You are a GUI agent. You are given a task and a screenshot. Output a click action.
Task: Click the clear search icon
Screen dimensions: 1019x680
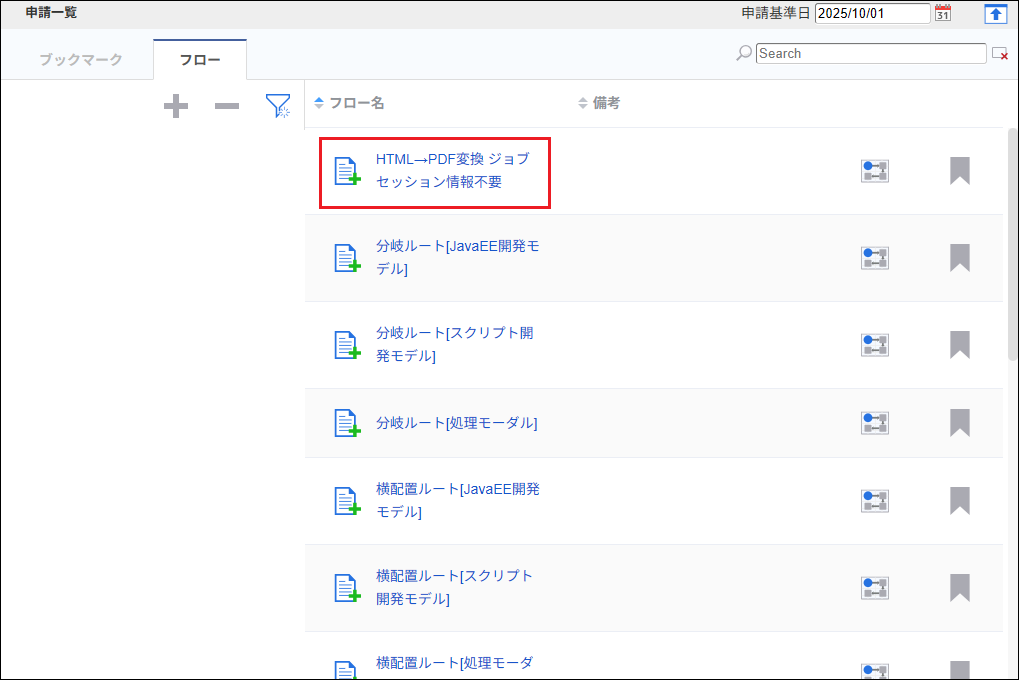pos(999,54)
